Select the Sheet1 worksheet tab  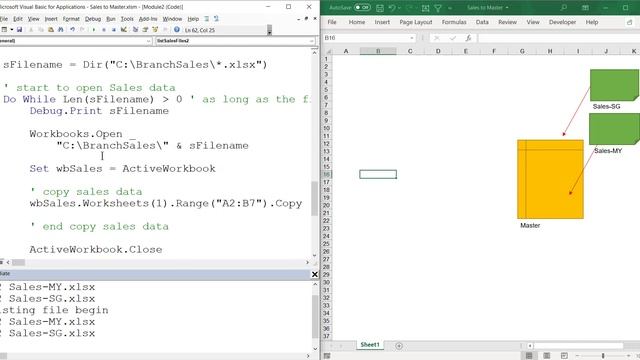(x=370, y=345)
